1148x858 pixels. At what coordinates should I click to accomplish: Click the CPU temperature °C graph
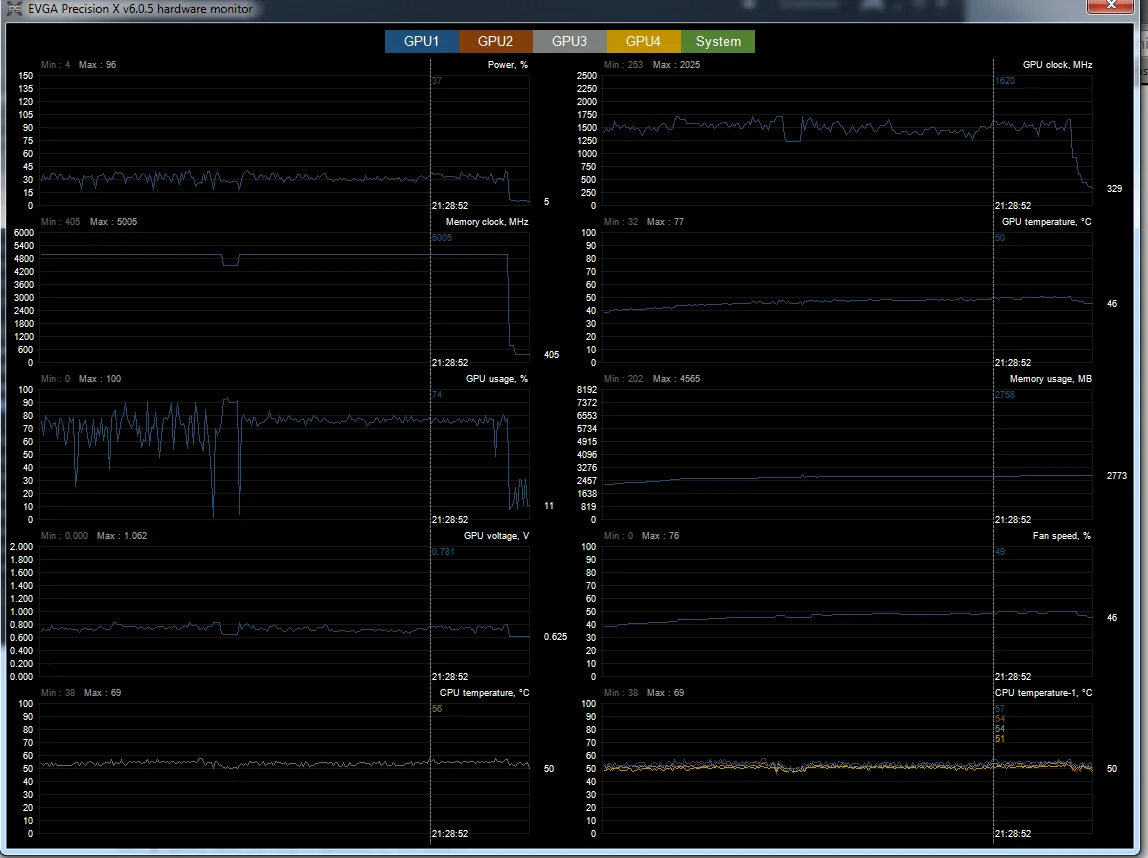(x=285, y=769)
